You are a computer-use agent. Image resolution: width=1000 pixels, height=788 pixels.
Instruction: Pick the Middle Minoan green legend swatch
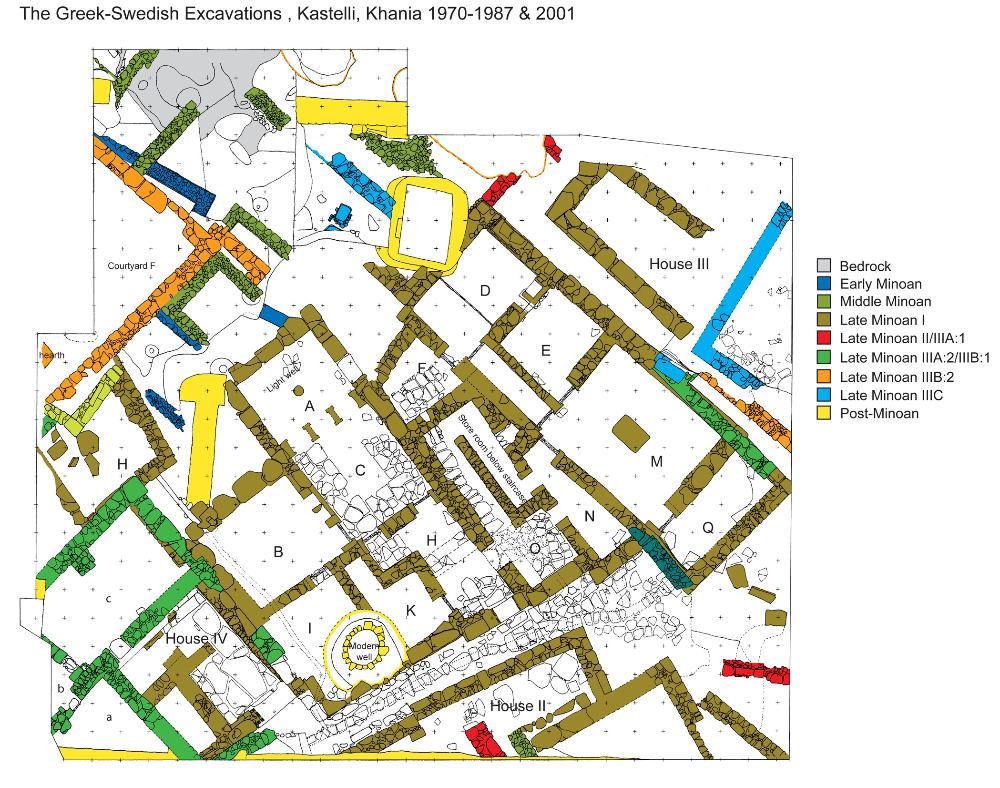[826, 303]
